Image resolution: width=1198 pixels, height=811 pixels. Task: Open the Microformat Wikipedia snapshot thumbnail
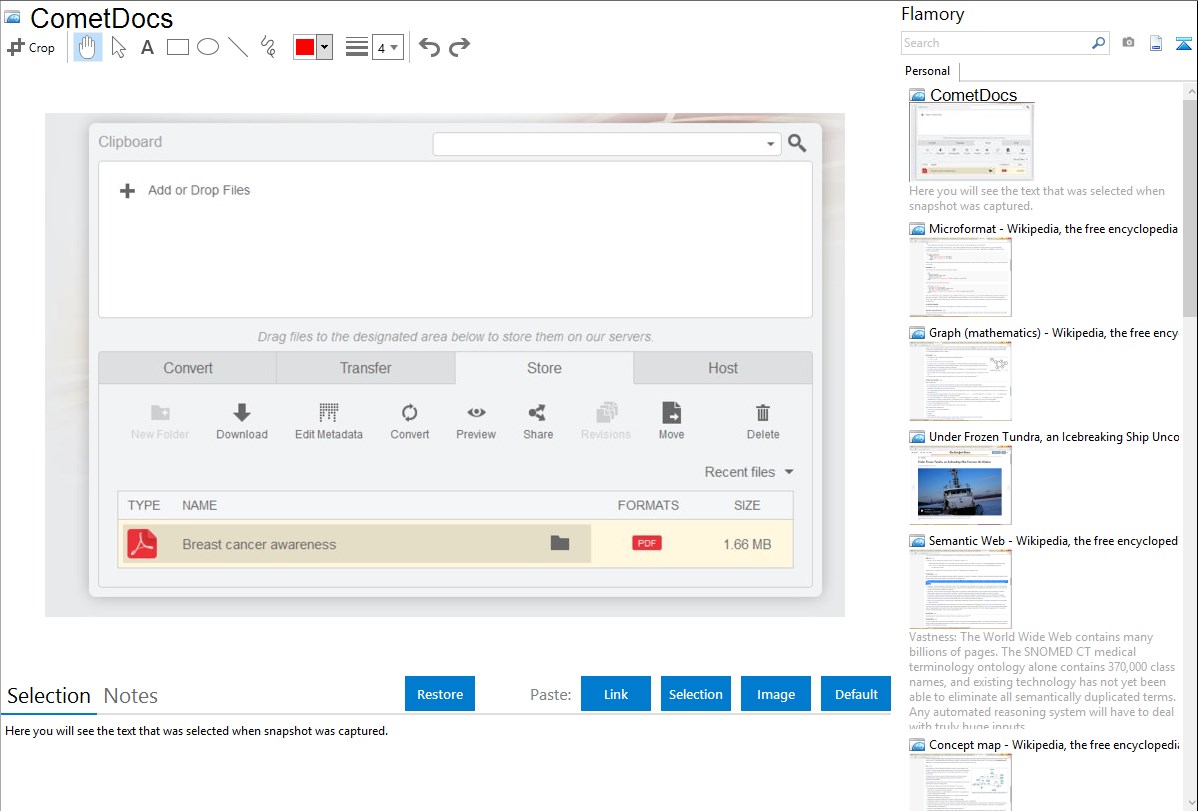pyautogui.click(x=960, y=277)
